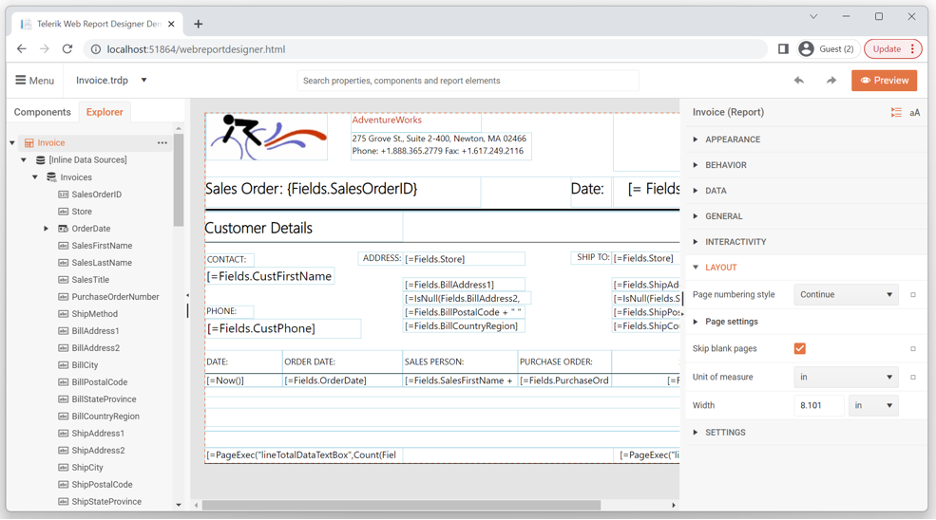Click the Preview button

[x=884, y=81]
